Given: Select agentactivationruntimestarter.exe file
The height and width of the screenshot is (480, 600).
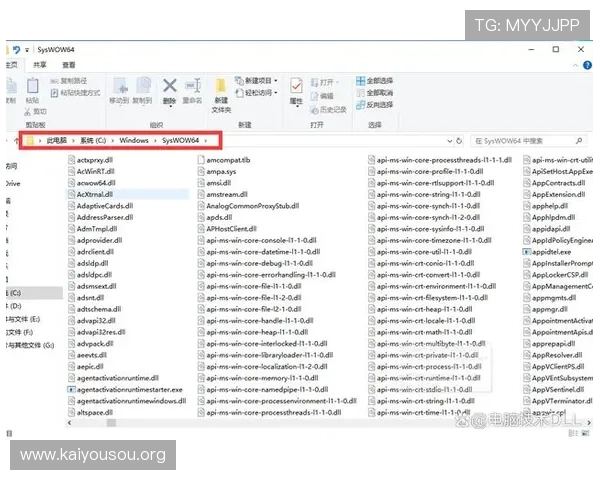Looking at the screenshot, I should pos(125,390).
